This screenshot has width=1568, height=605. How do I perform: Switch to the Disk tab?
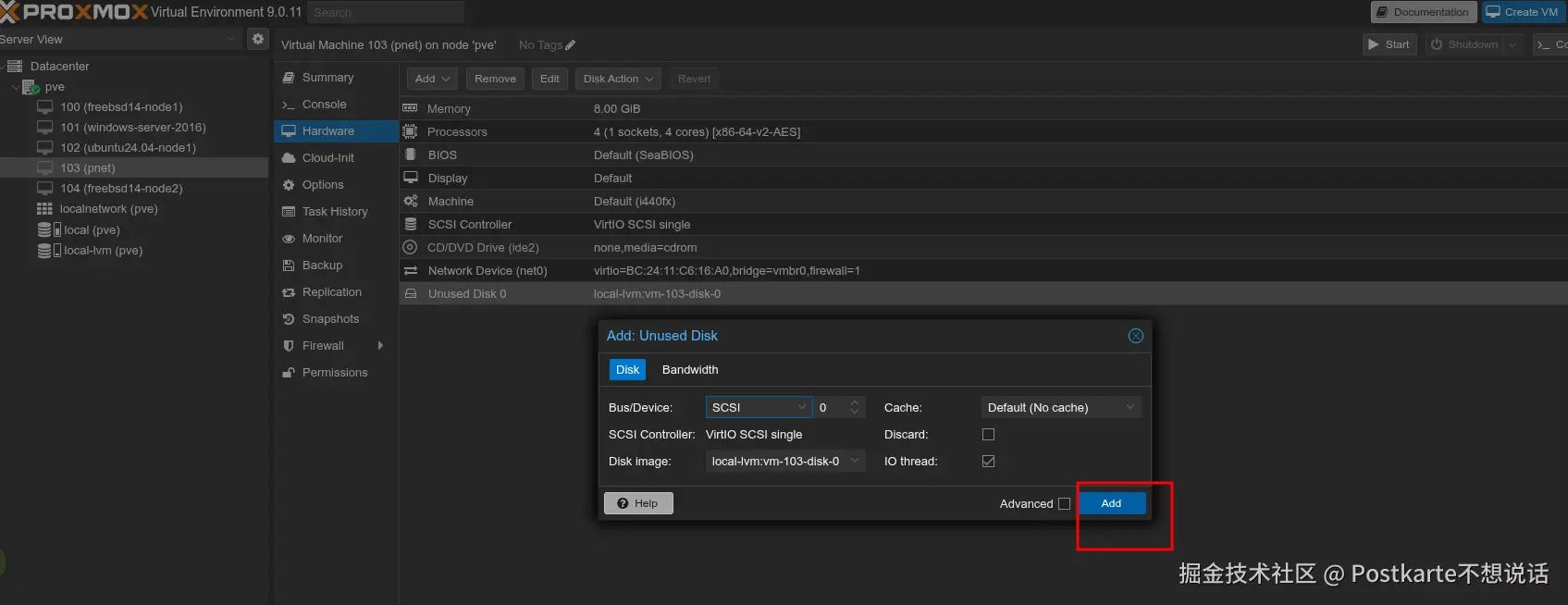click(627, 370)
